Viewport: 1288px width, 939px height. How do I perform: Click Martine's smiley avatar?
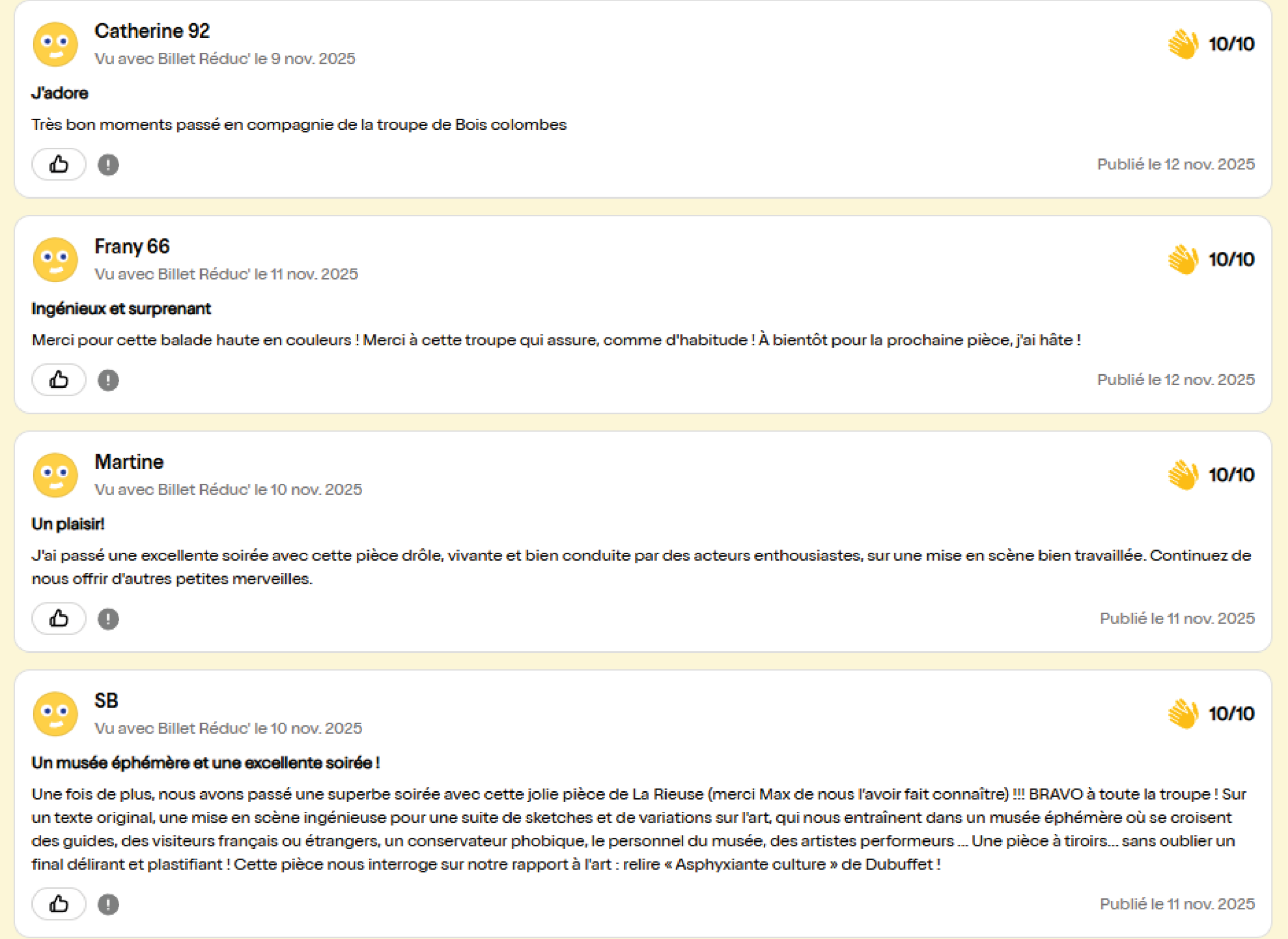click(55, 475)
